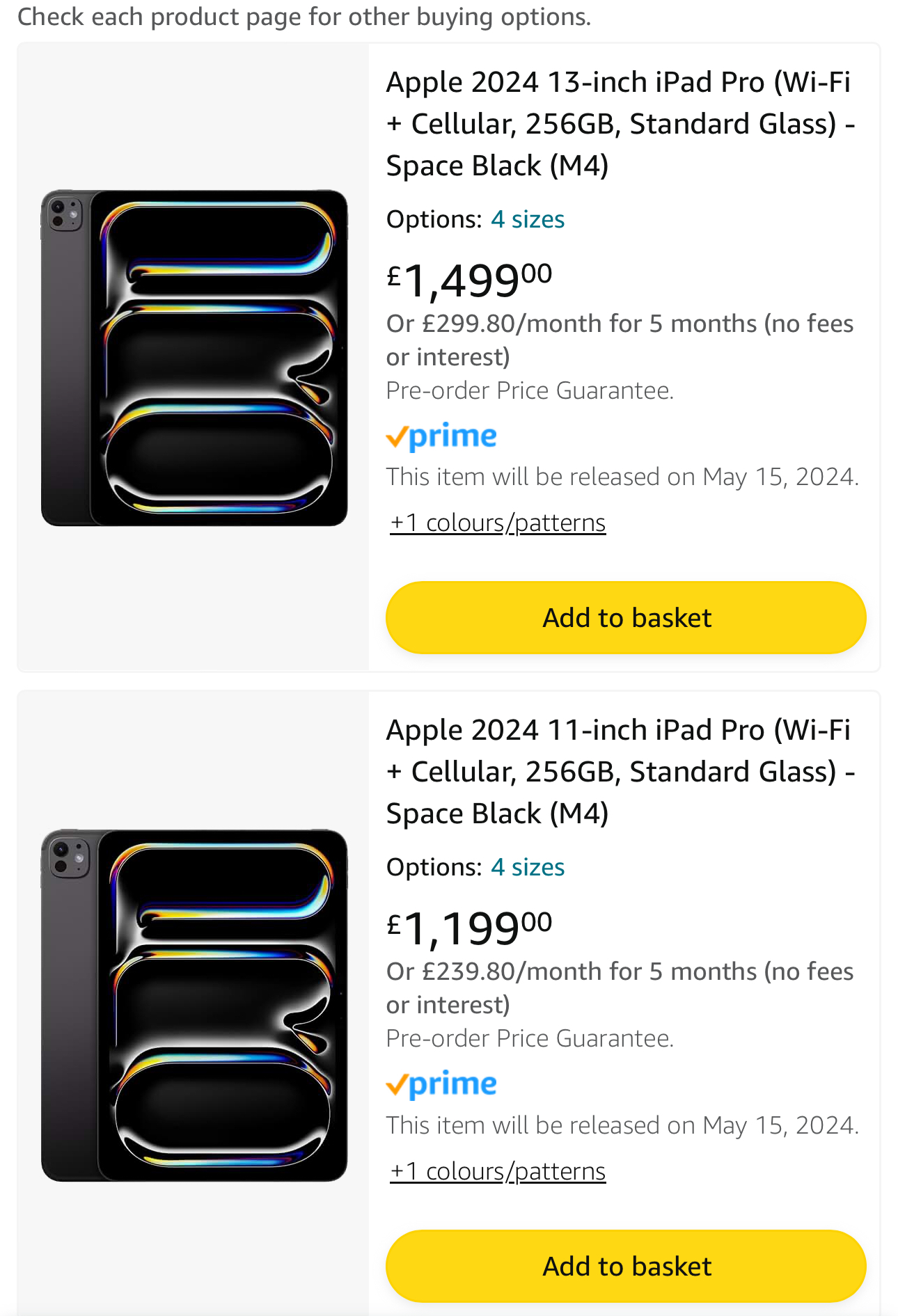
Task: Open the 13-inch iPad Pro product image
Action: (194, 358)
